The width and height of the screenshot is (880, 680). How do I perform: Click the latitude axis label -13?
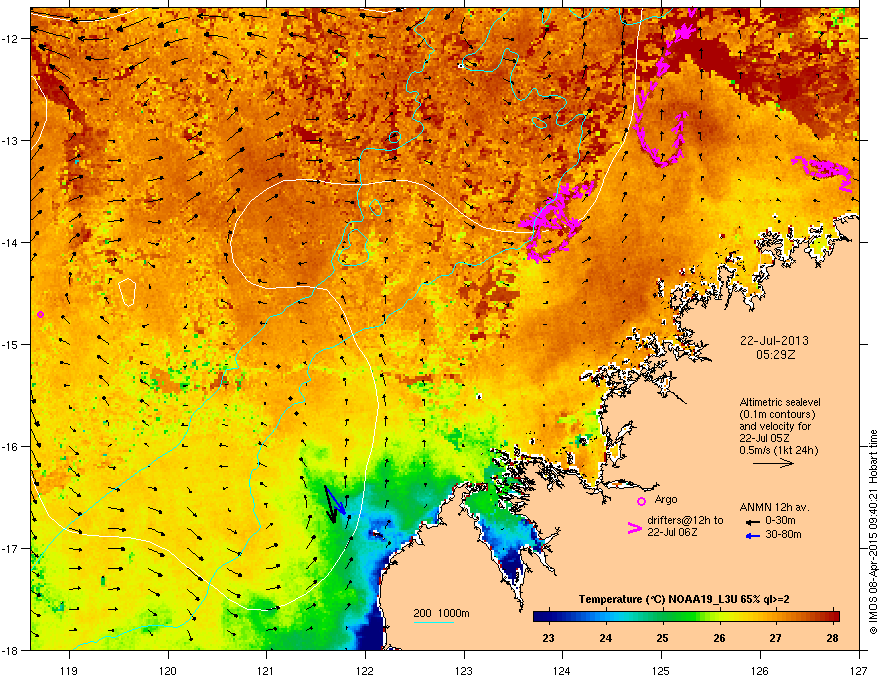[11, 140]
